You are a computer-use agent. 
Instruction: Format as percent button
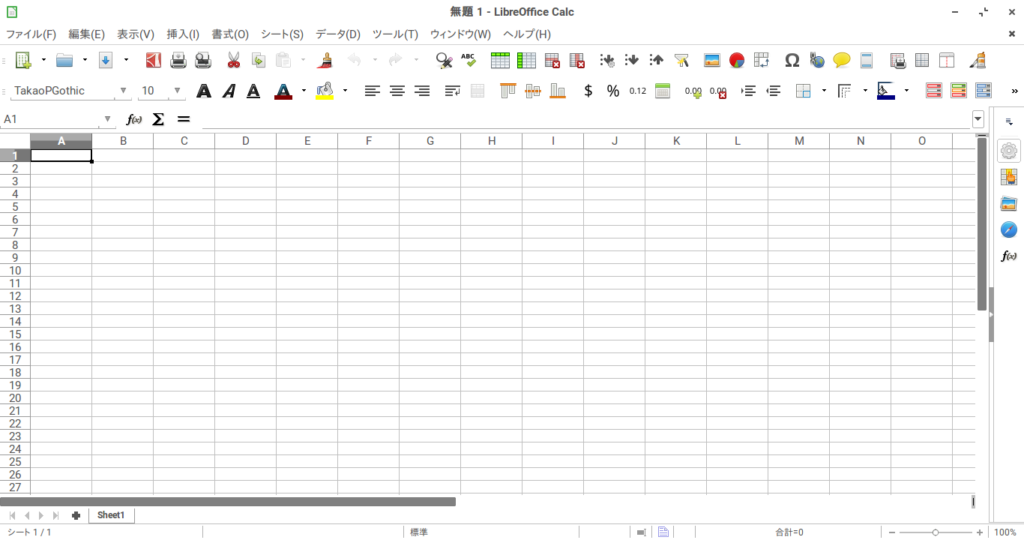pos(613,91)
